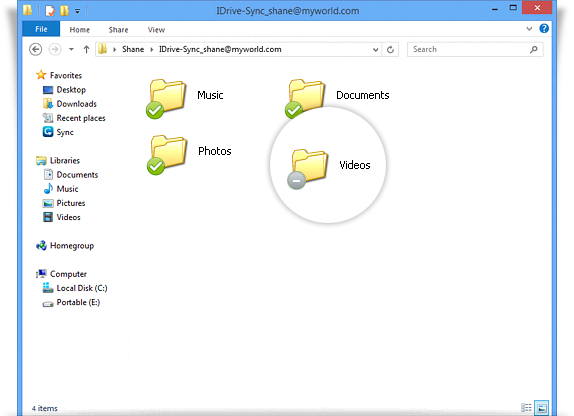The width and height of the screenshot is (574, 416).
Task: Select the Videos folder with the grey sync badge
Action: pos(308,168)
